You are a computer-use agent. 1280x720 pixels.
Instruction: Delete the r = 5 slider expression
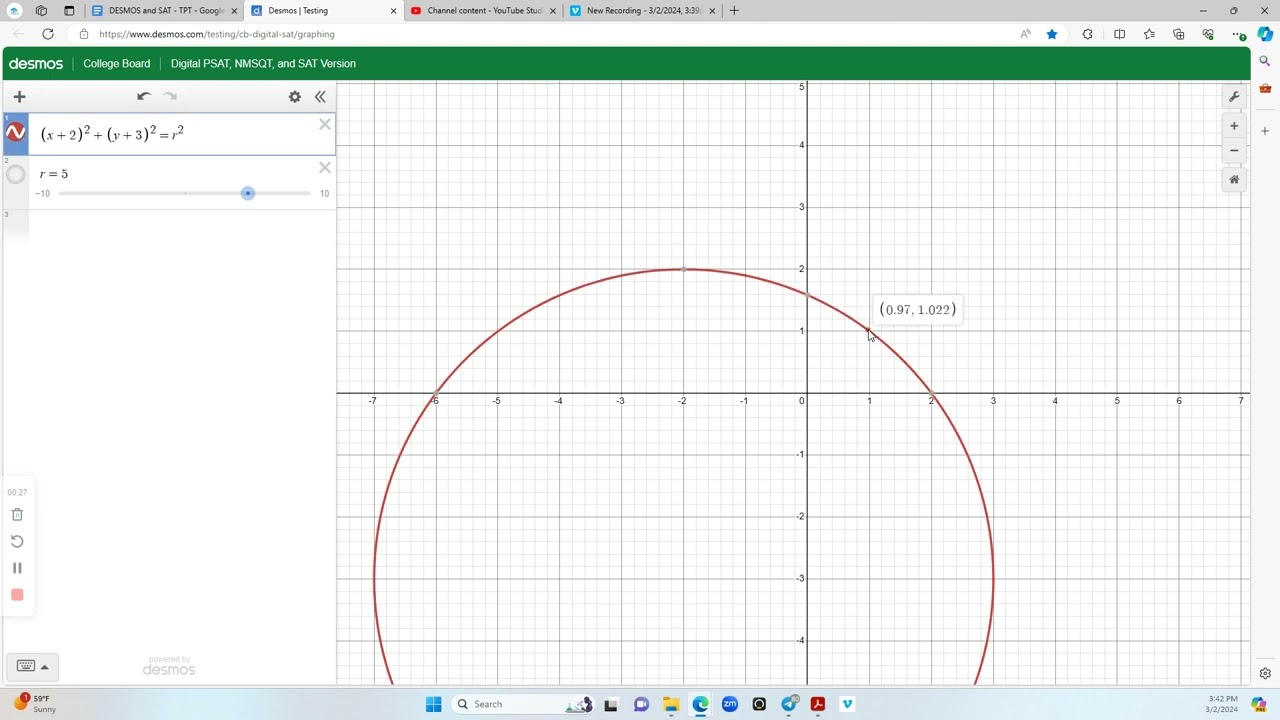pyautogui.click(x=325, y=167)
